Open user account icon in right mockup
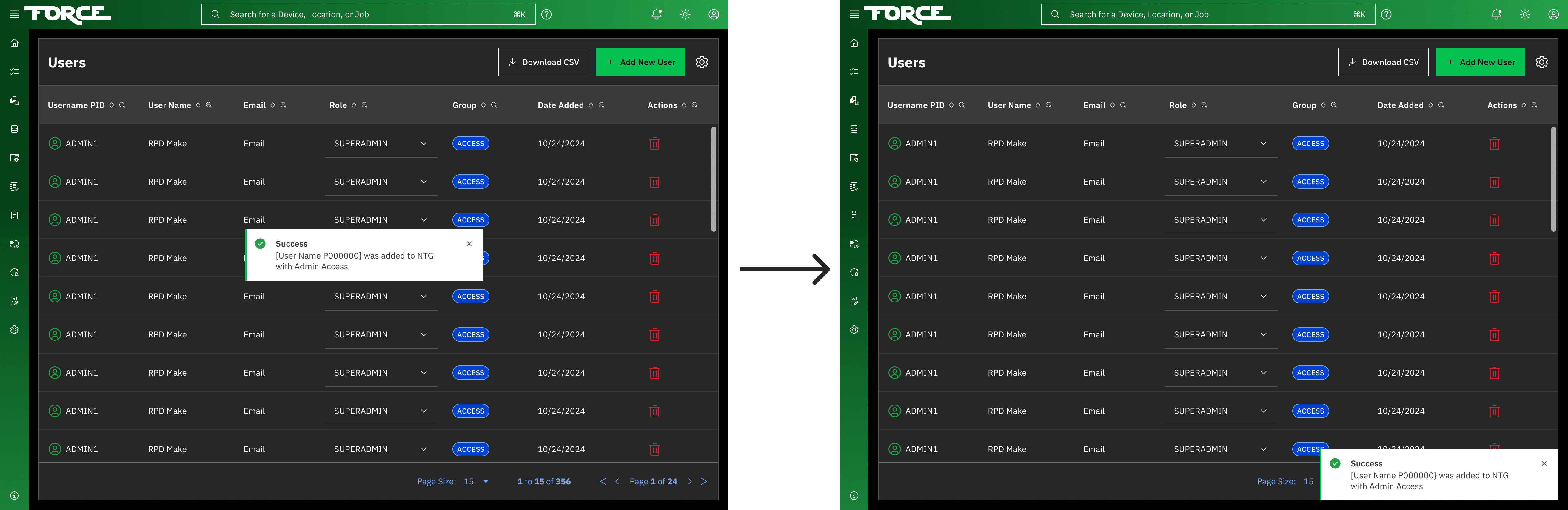The width and height of the screenshot is (1568, 510). click(1553, 14)
